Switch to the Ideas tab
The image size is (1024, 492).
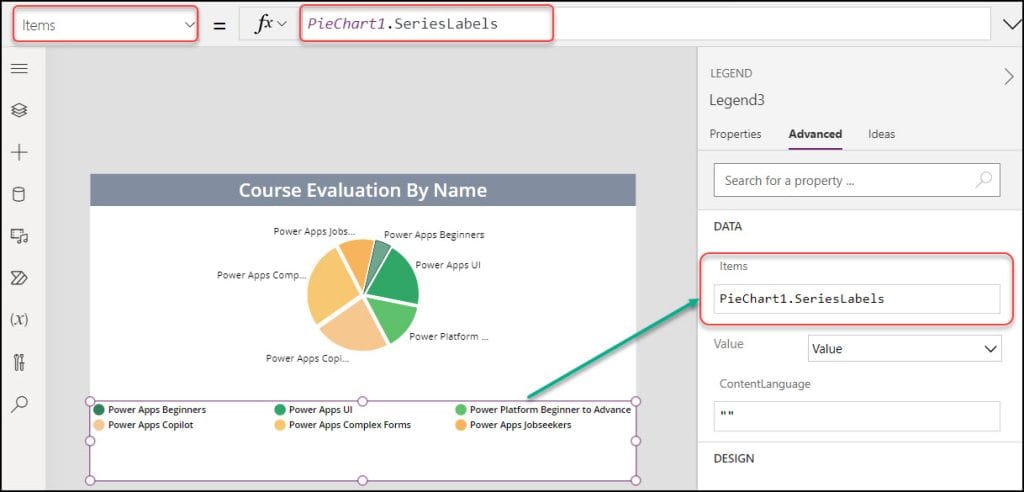(882, 134)
